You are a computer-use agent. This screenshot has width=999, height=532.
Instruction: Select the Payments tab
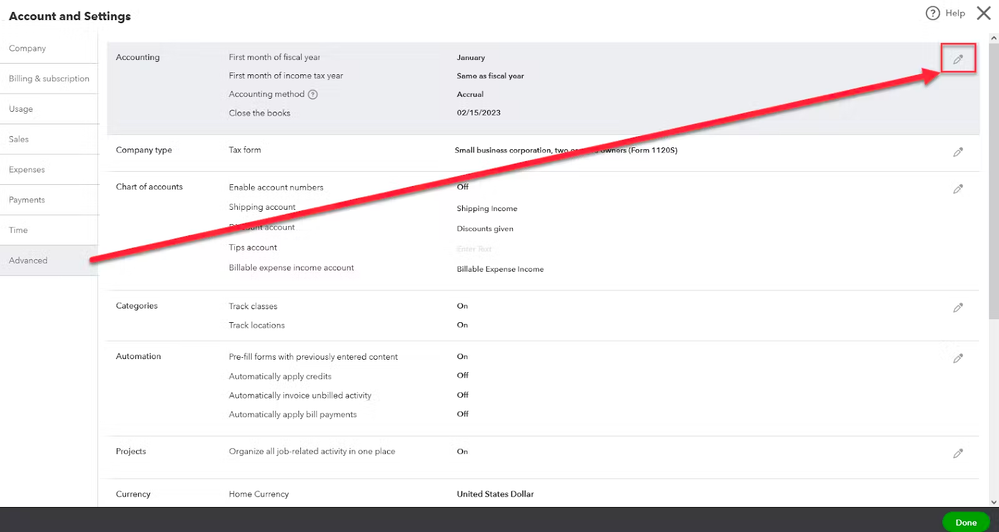click(27, 200)
